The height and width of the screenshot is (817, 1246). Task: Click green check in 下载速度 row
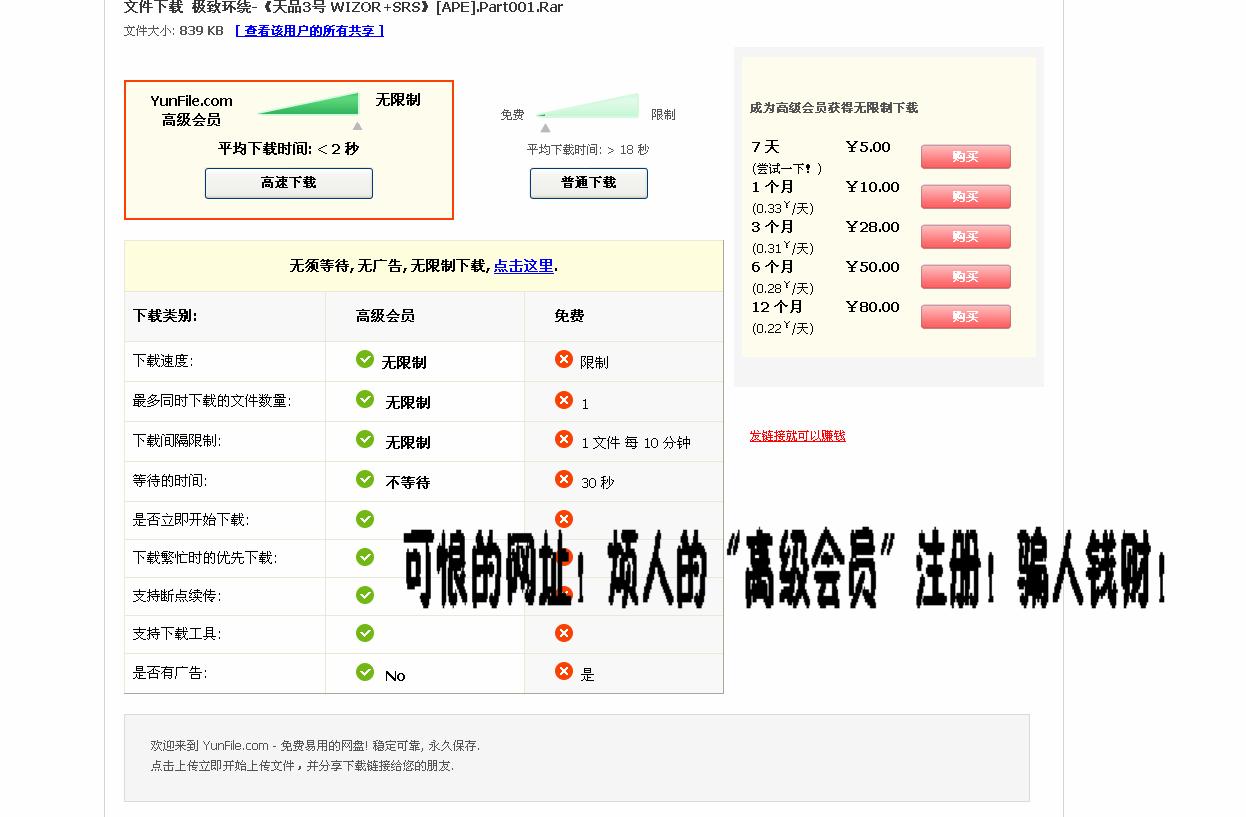365,359
